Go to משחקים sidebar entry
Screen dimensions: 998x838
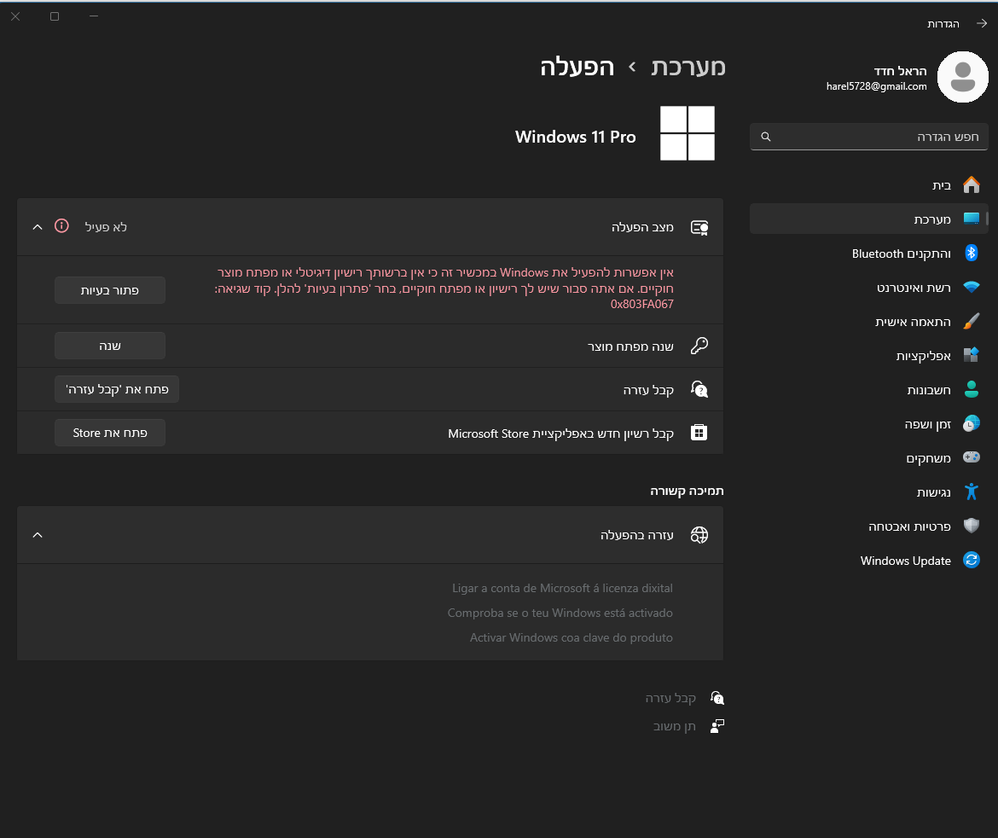869,458
